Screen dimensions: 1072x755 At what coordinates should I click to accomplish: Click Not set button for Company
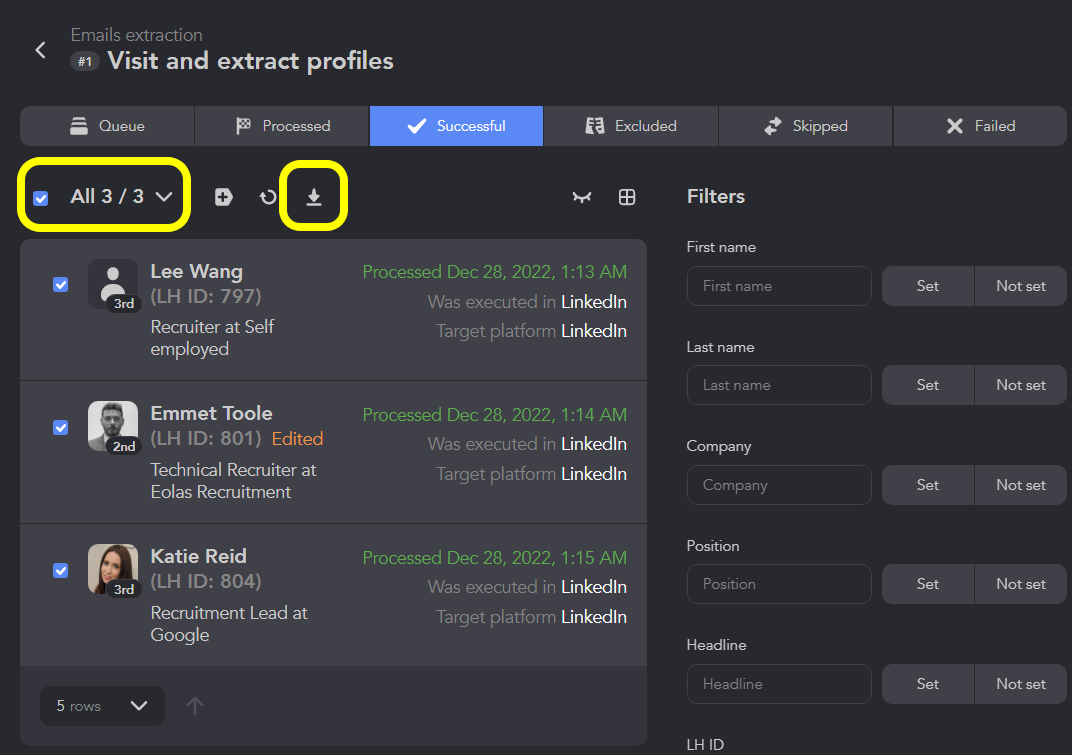(1020, 485)
